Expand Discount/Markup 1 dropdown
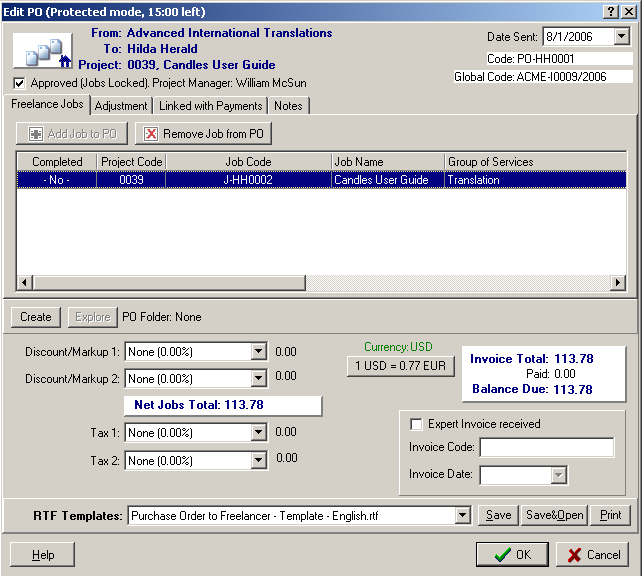Image resolution: width=642 pixels, height=576 pixels. pos(259,352)
